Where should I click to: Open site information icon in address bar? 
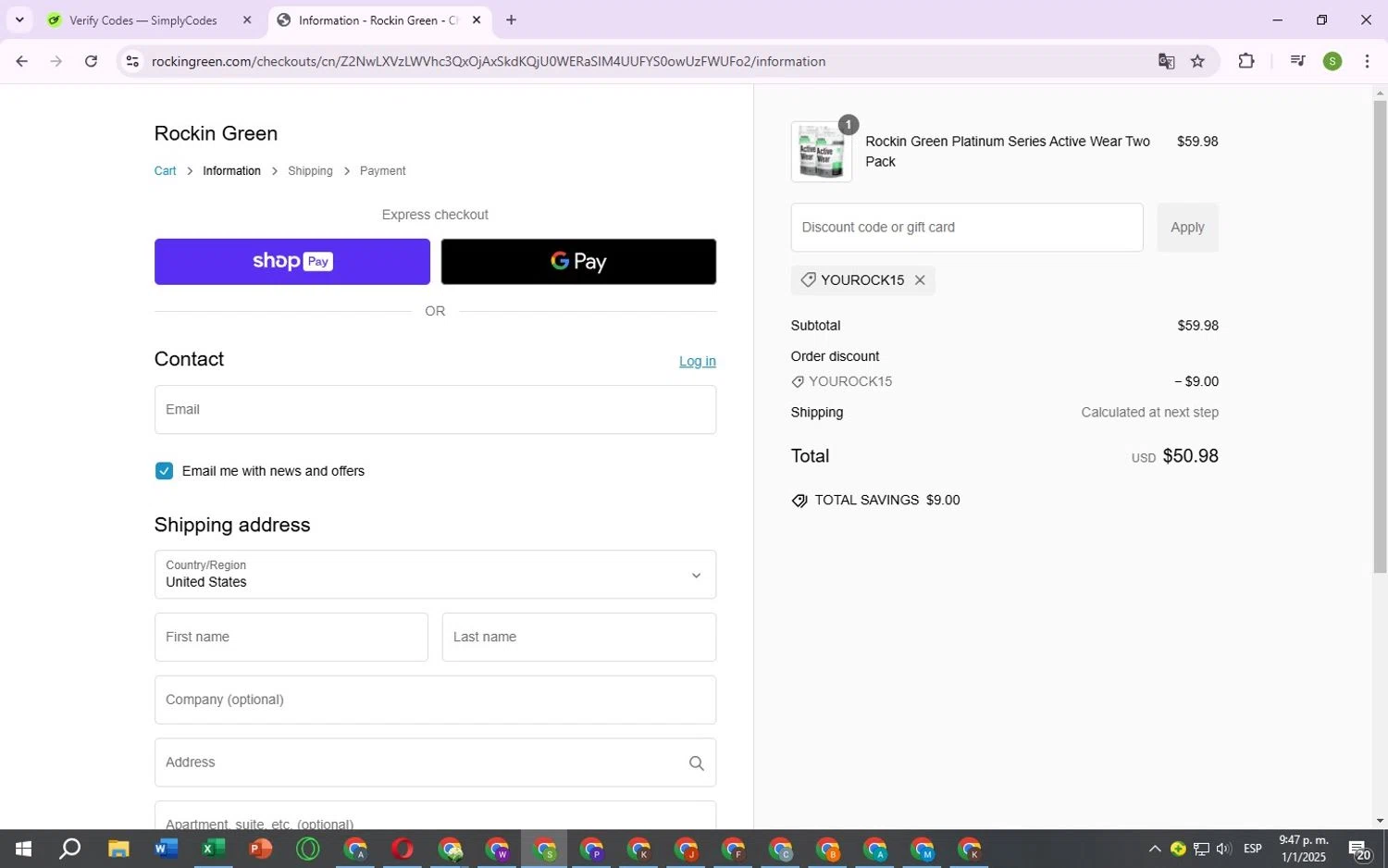tap(132, 61)
